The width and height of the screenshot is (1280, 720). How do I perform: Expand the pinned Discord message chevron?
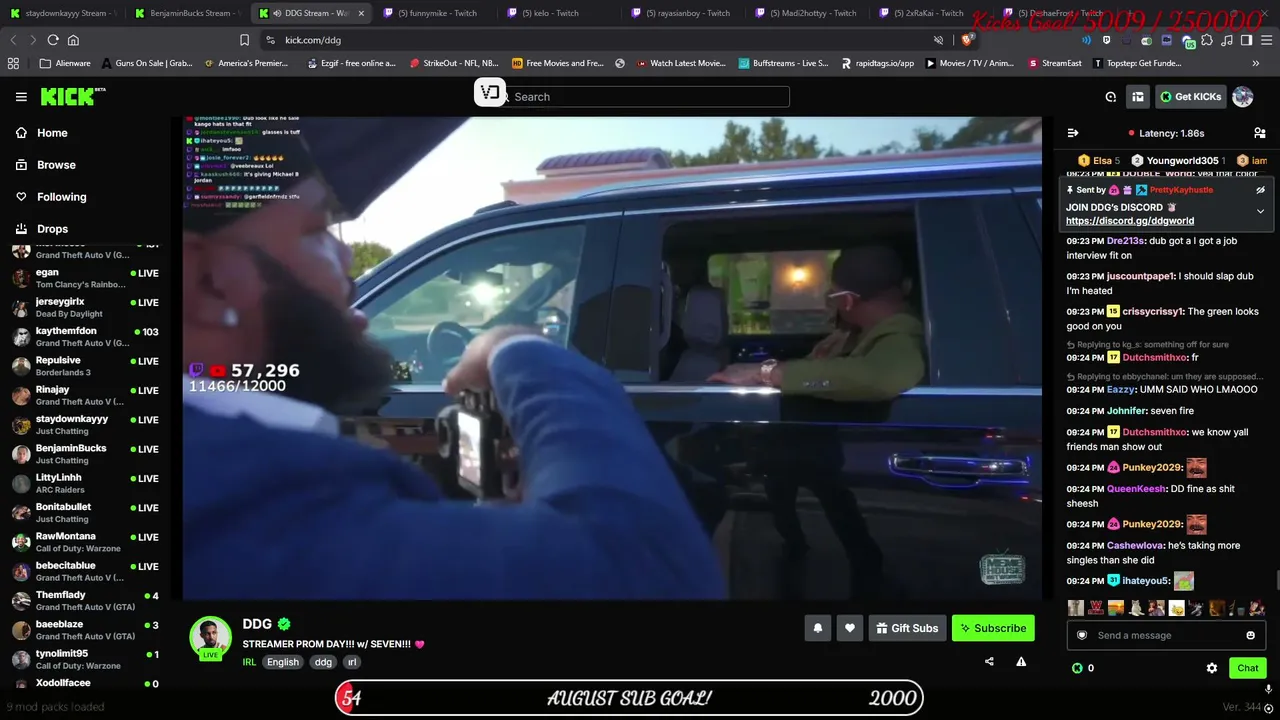(x=1260, y=211)
